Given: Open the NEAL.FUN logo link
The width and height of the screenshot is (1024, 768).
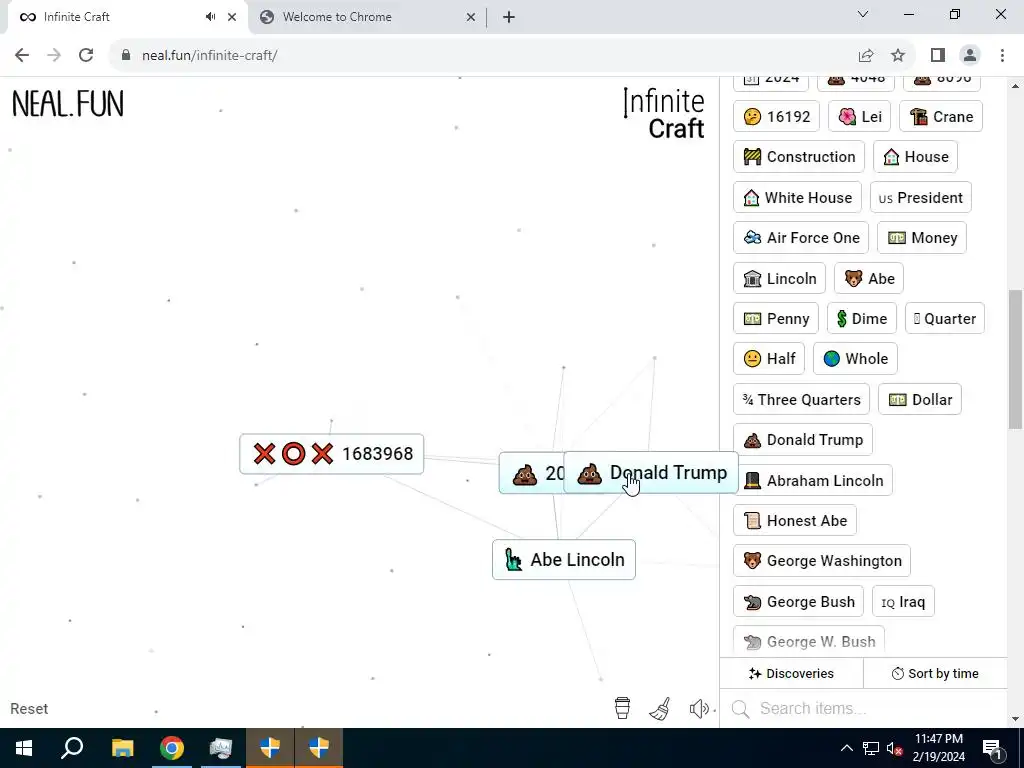Looking at the screenshot, I should pos(68,104).
